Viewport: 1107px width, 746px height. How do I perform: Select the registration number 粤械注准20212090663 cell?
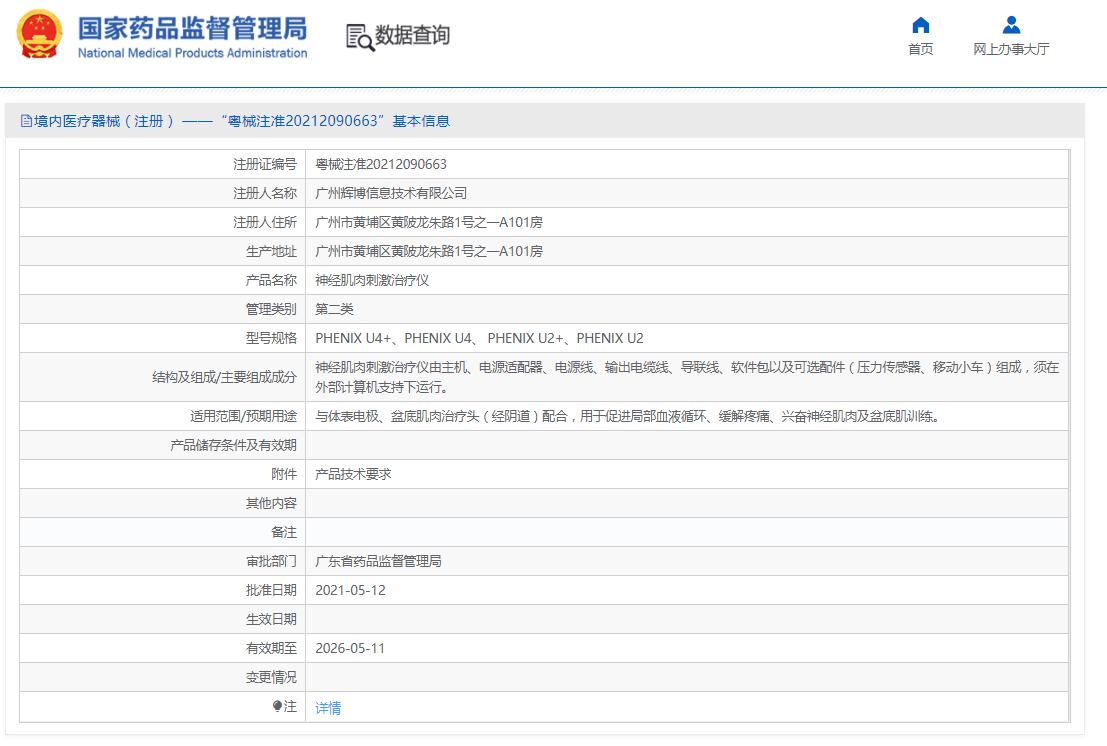pos(382,164)
